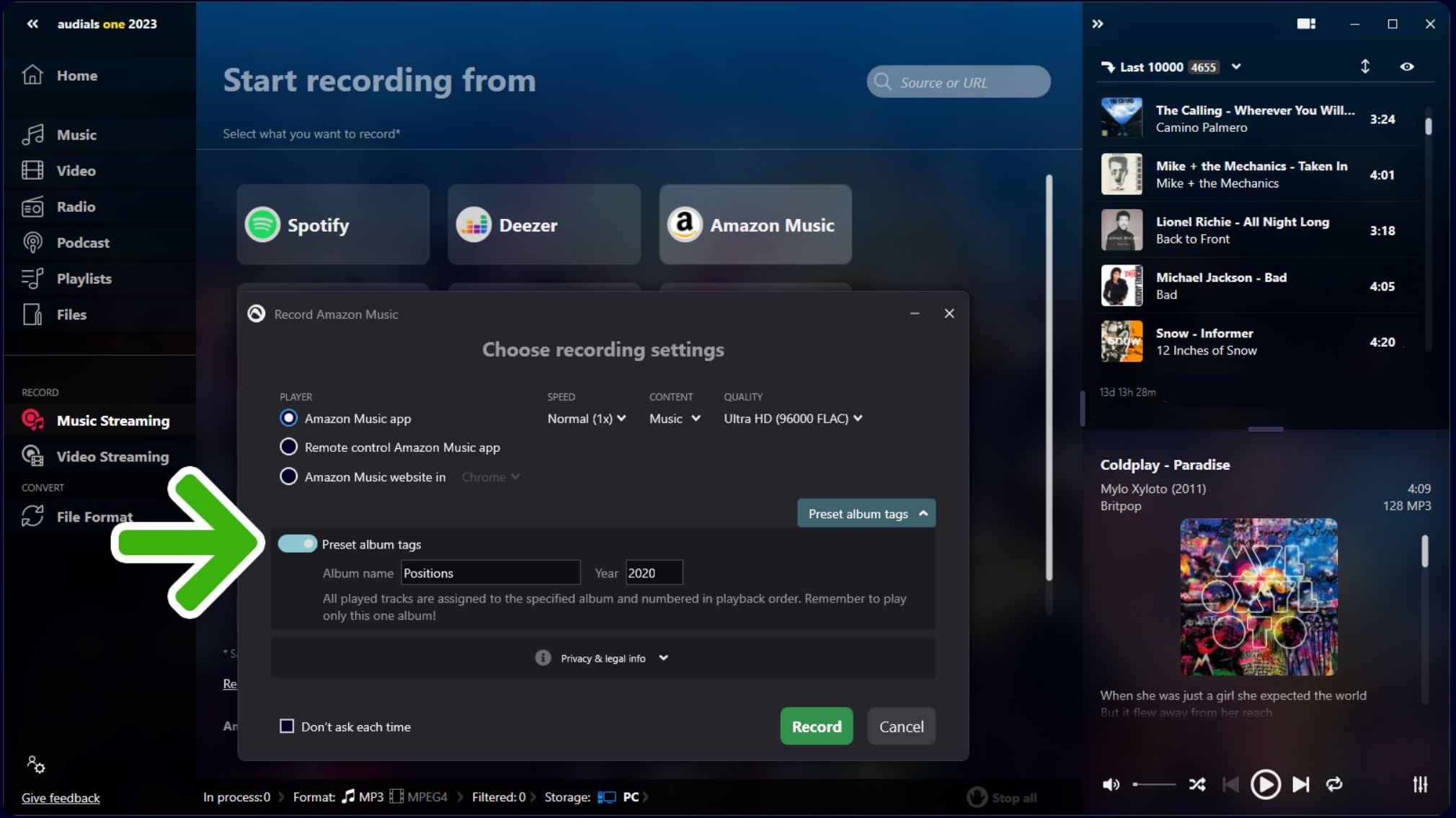Image resolution: width=1456 pixels, height=818 pixels.
Task: Toggle the eye visibility icon in playlist header
Action: (1406, 66)
